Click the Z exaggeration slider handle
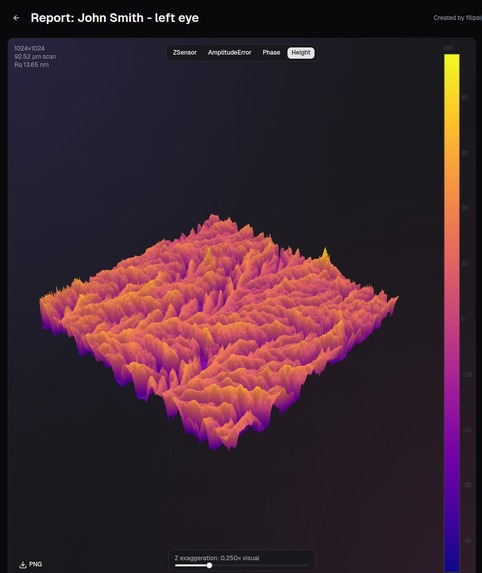 point(209,565)
